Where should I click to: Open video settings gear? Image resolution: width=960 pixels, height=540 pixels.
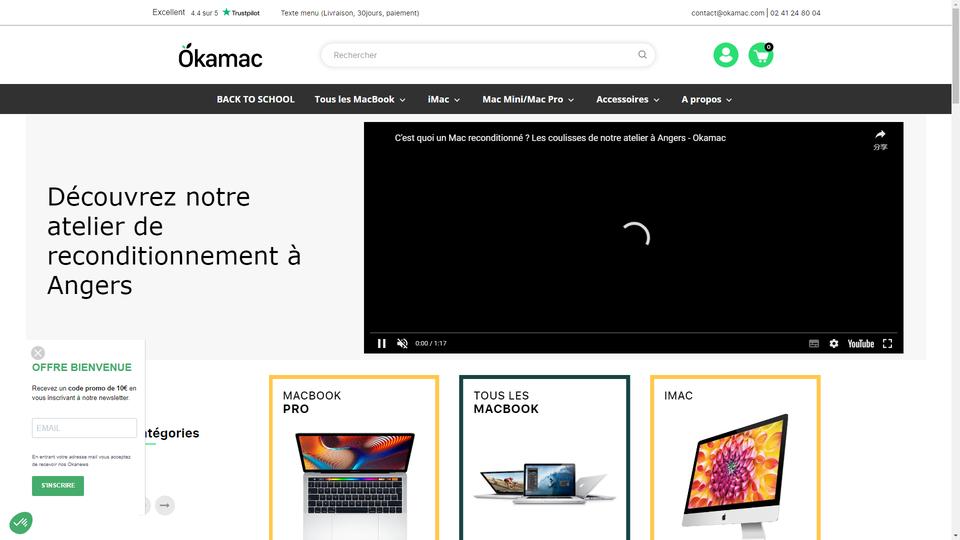click(x=834, y=343)
